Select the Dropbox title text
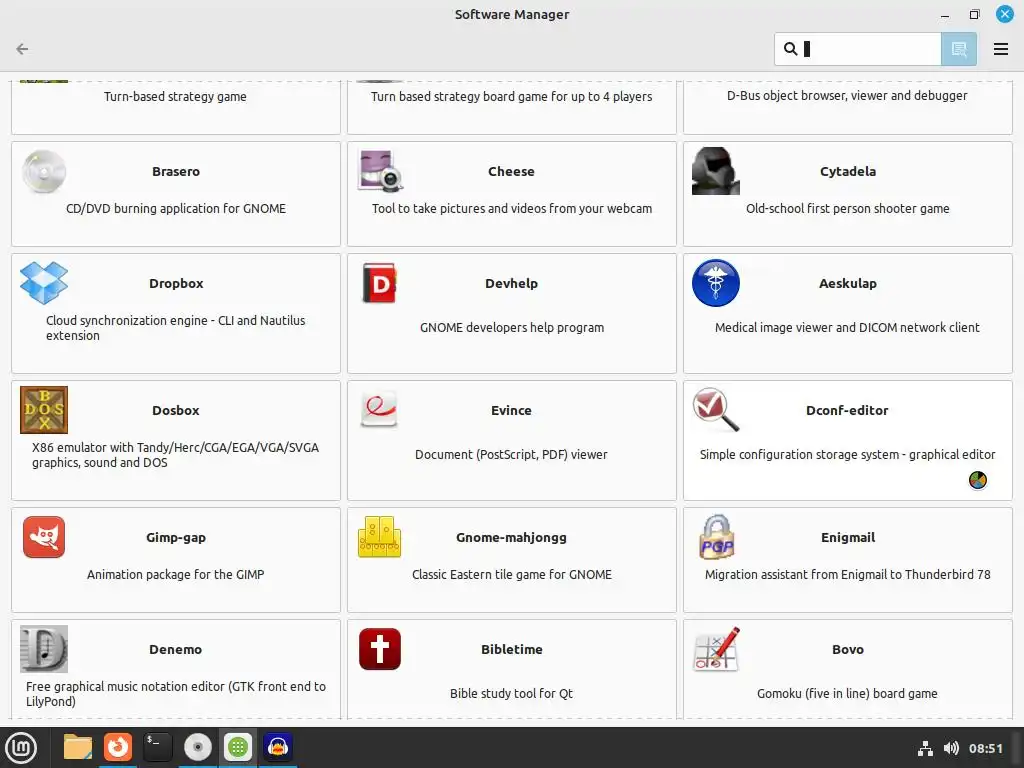This screenshot has width=1024, height=768. click(x=176, y=283)
